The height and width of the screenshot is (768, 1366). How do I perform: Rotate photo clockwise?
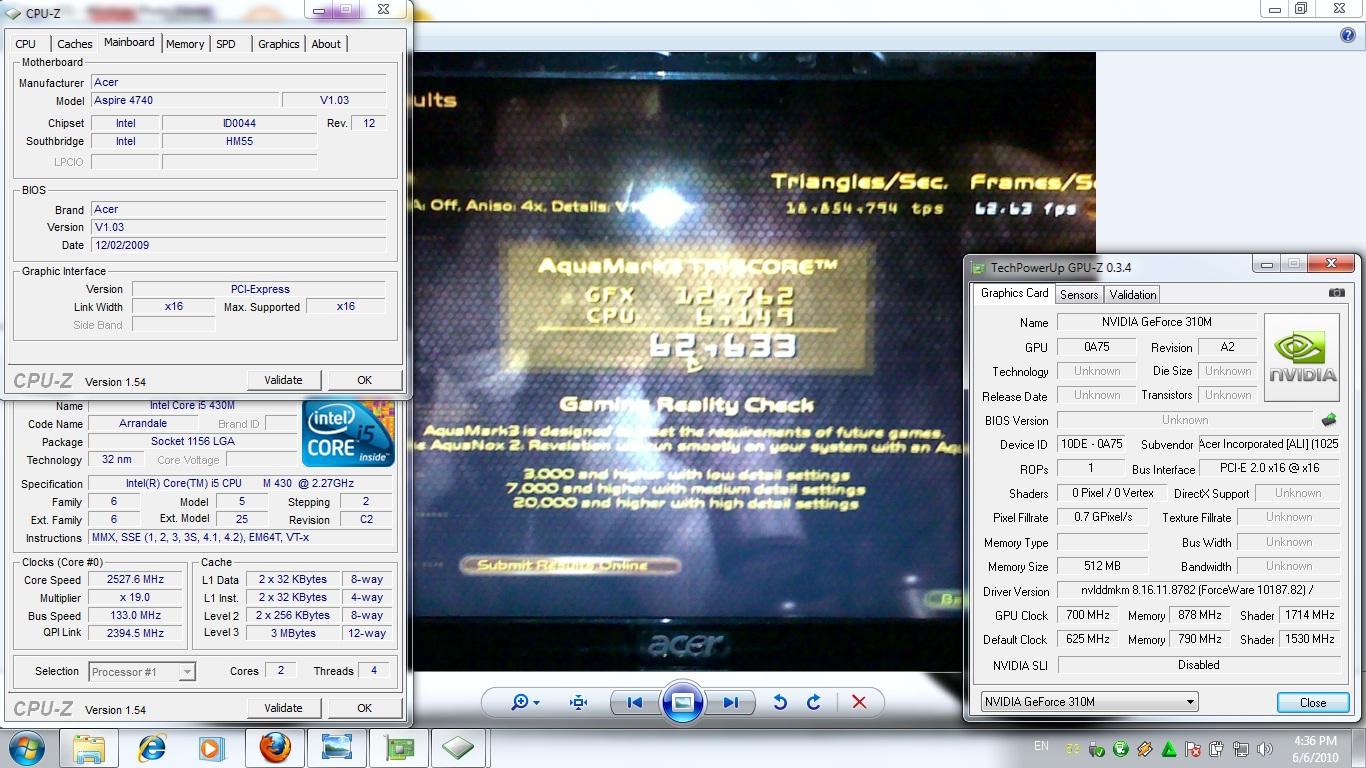click(814, 702)
